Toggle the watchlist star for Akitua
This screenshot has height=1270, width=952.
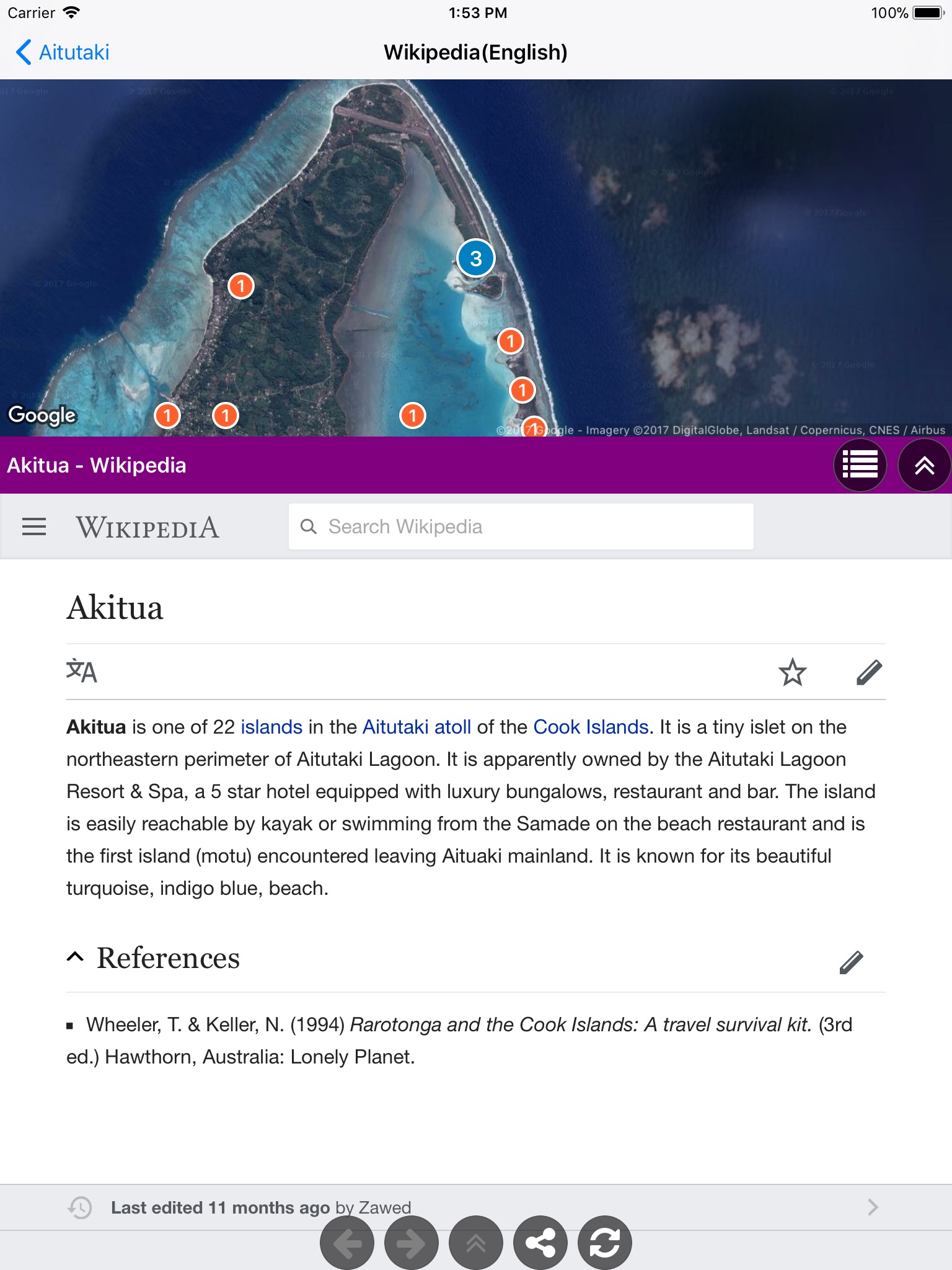point(792,672)
